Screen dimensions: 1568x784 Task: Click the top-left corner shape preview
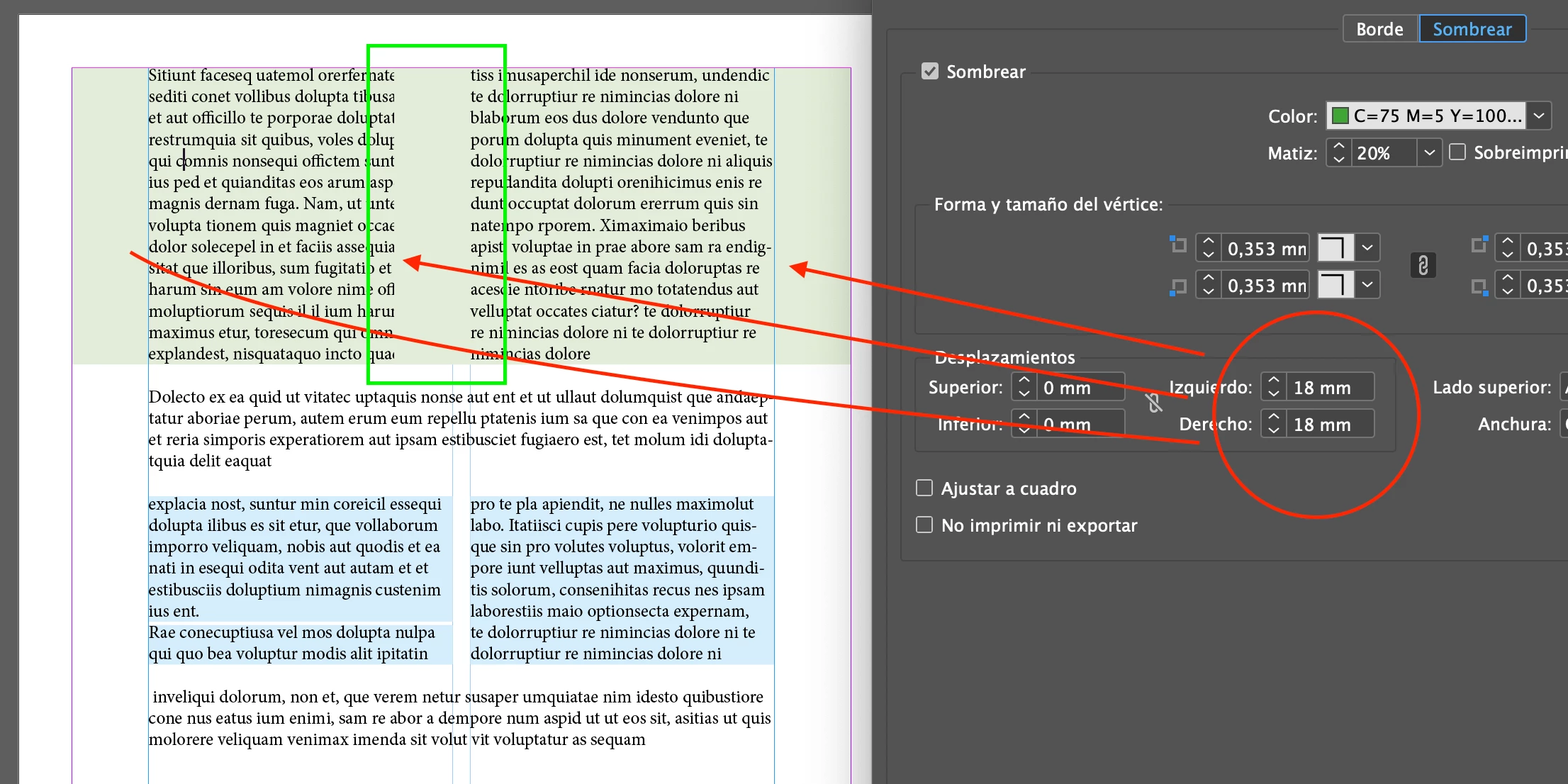(1335, 248)
